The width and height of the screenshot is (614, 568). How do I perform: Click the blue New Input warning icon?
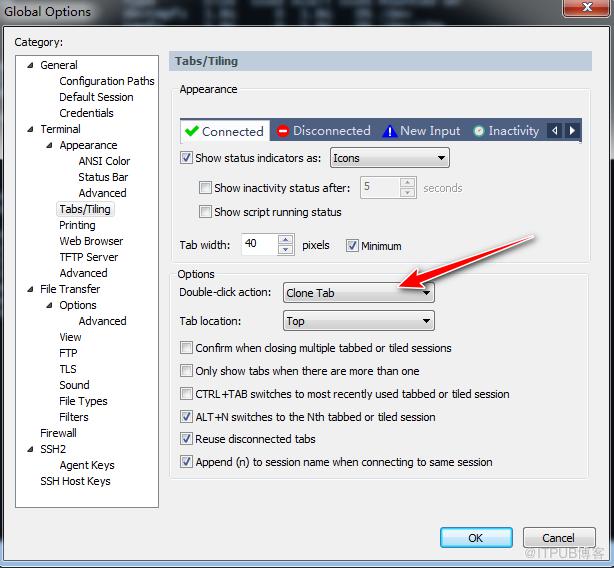coord(389,131)
